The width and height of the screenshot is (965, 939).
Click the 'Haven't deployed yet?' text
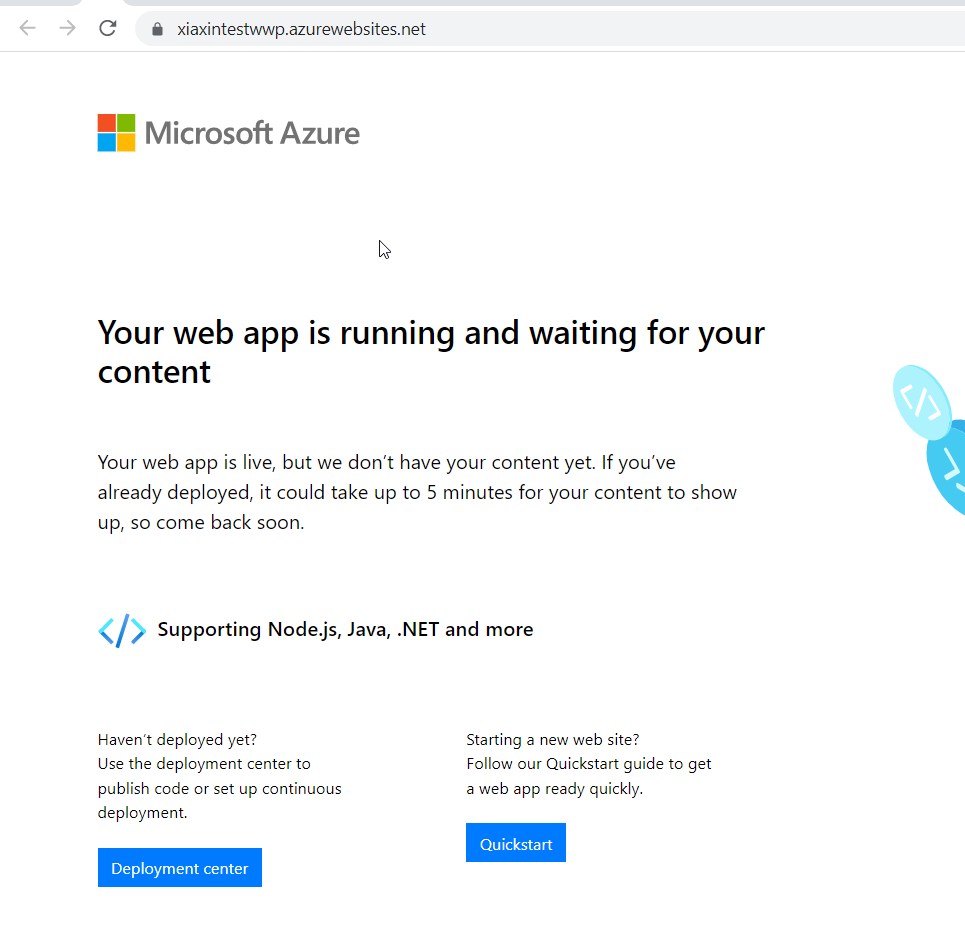177,739
